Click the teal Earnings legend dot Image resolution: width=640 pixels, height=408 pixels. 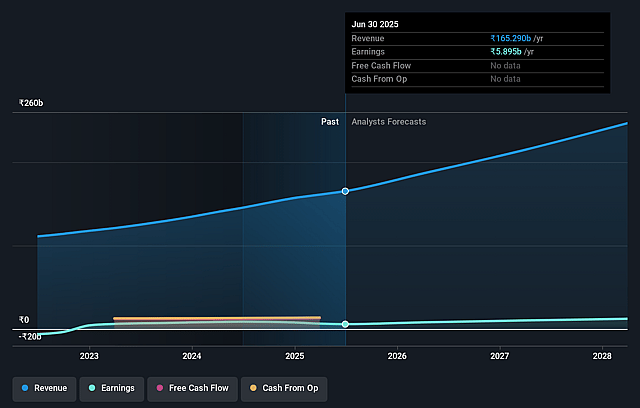coord(92,388)
